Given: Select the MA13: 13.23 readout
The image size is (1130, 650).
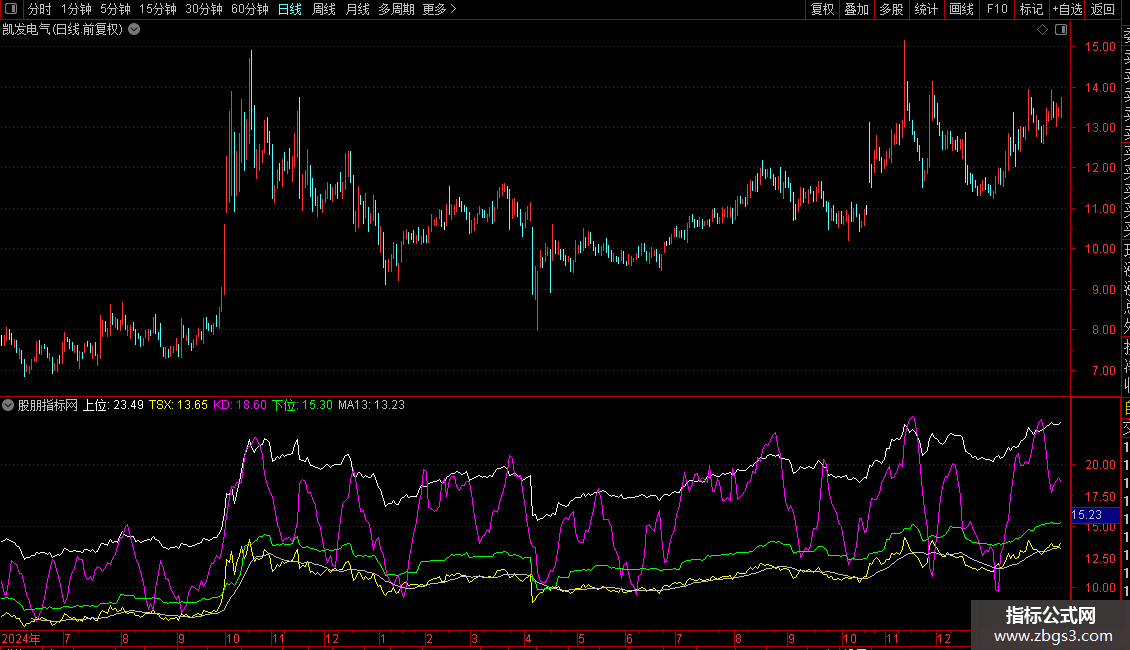Looking at the screenshot, I should (372, 405).
